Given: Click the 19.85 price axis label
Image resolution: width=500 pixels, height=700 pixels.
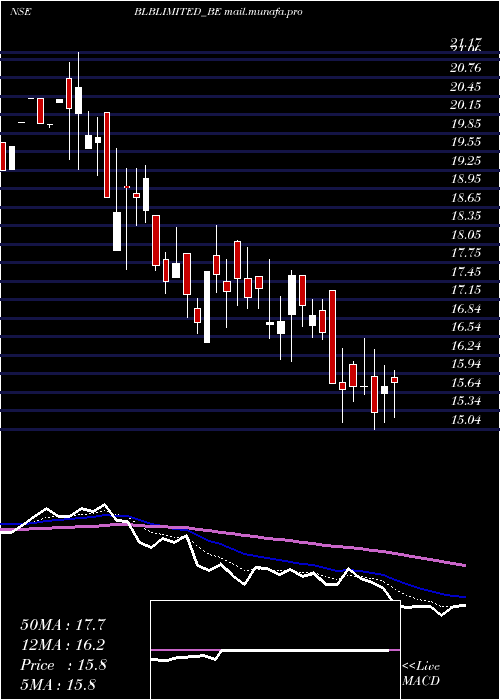Looking at the screenshot, I should pyautogui.click(x=466, y=124).
